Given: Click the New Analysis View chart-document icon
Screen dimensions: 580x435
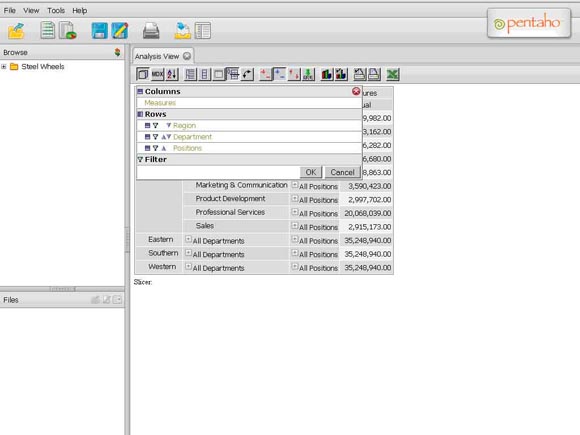Looking at the screenshot, I should pyautogui.click(x=68, y=30).
